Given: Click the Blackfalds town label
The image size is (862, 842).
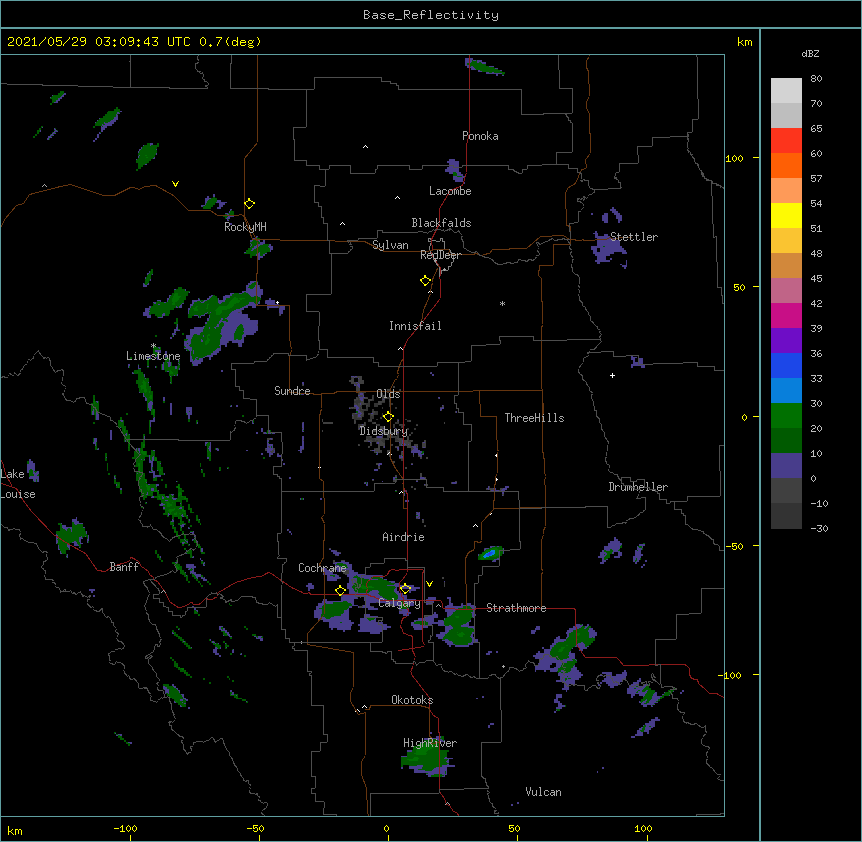Looking at the screenshot, I should click(x=441, y=223).
